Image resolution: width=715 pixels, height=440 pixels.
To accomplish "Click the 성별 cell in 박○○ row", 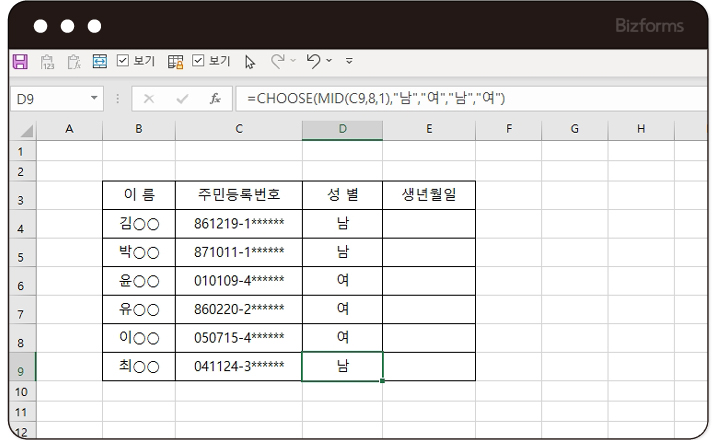I will [x=342, y=252].
